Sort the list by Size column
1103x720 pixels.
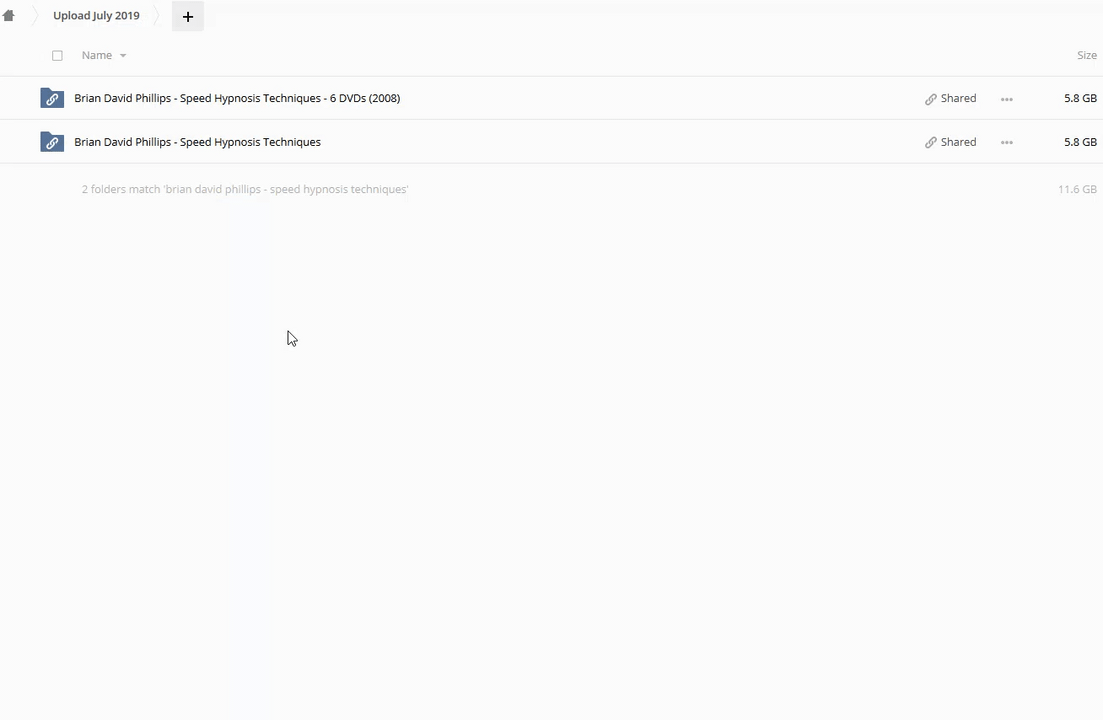click(x=1086, y=56)
